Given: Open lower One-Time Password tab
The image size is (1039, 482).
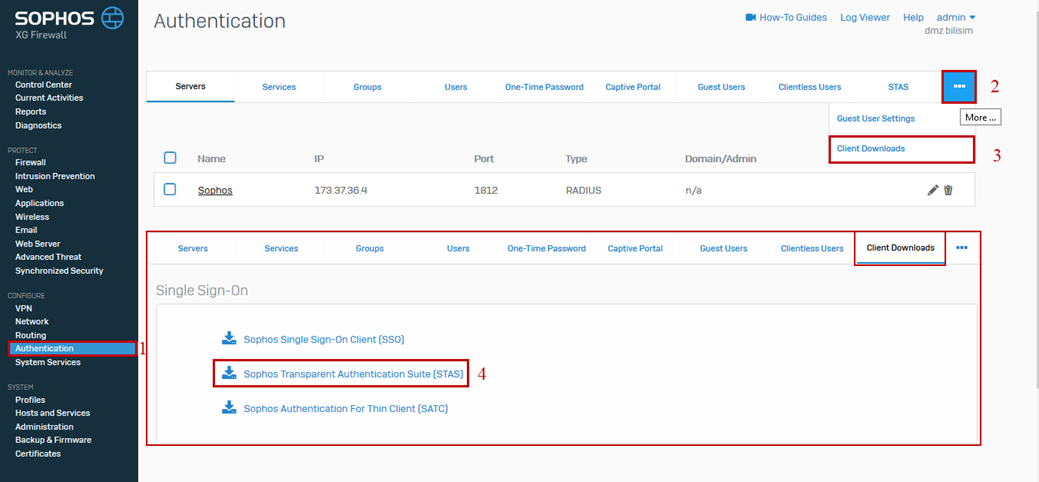Looking at the screenshot, I should coord(547,249).
